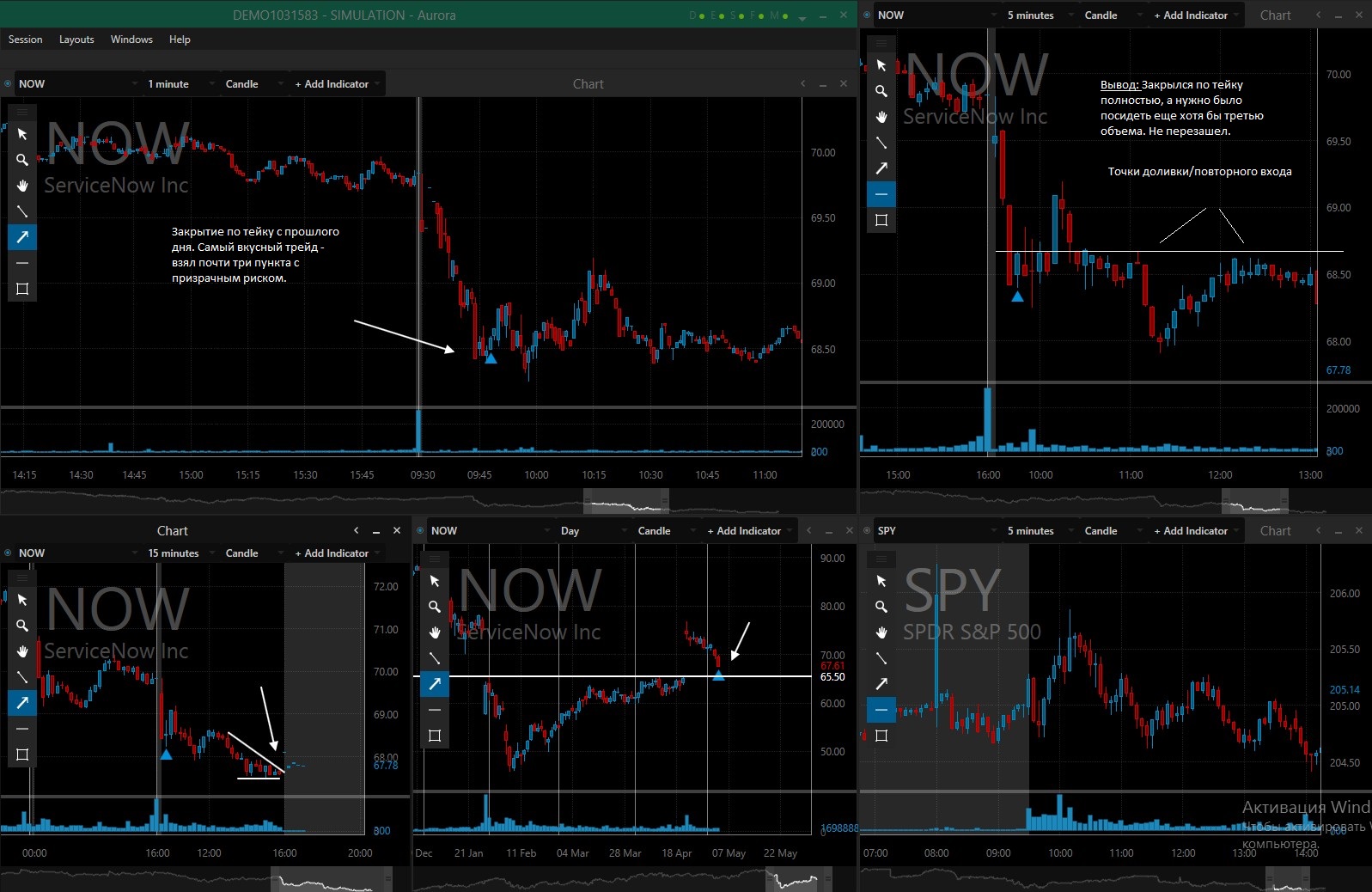
Task: Click back chevron in Day chart header
Action: click(x=808, y=531)
